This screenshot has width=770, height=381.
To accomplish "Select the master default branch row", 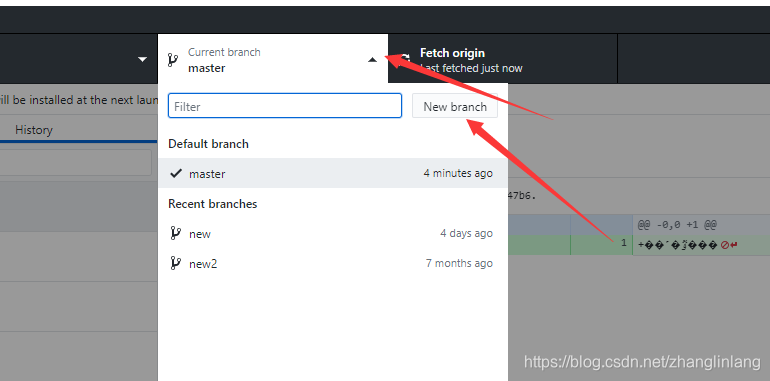I will (x=333, y=173).
